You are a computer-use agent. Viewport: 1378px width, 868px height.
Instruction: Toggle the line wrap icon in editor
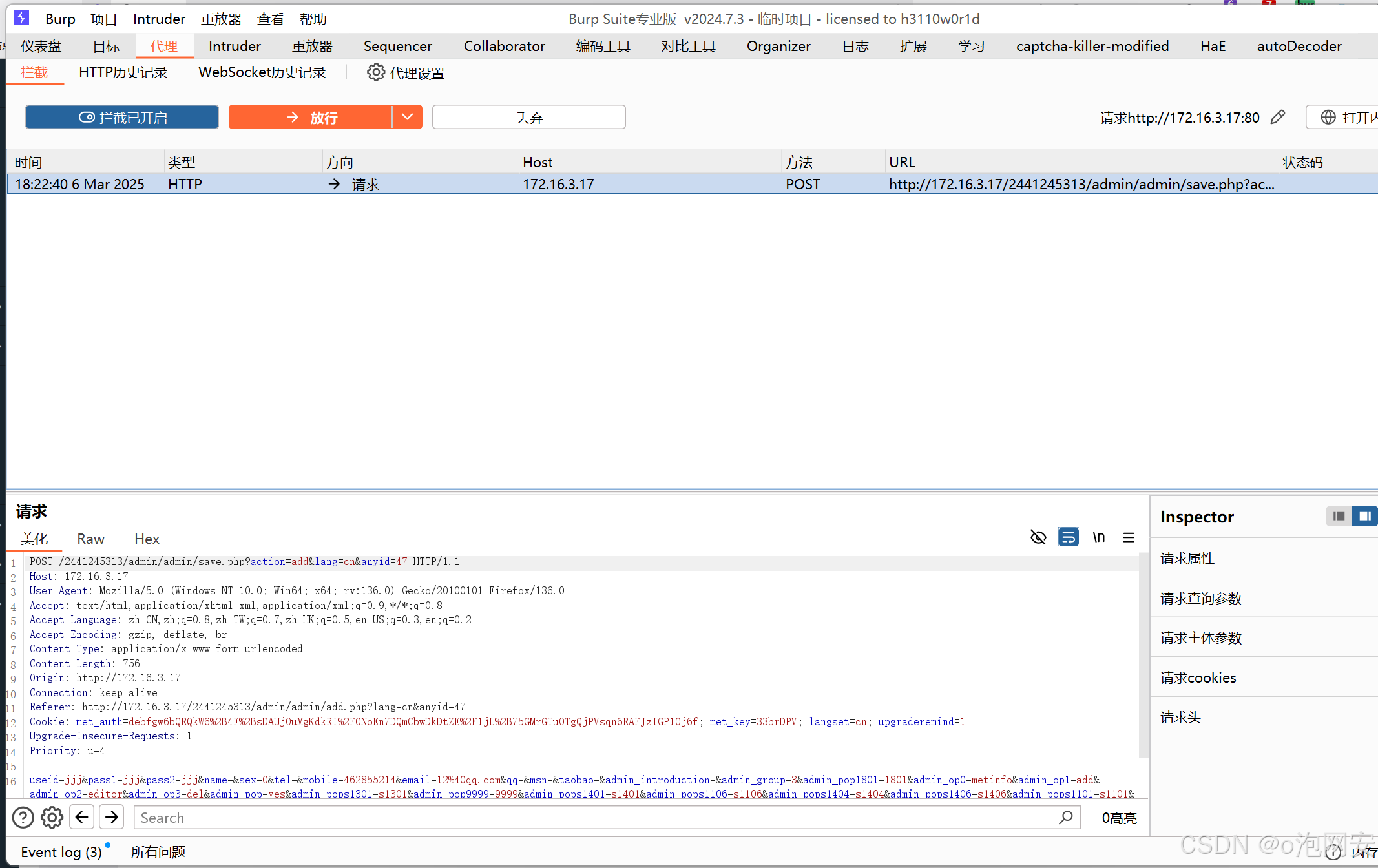1068,537
